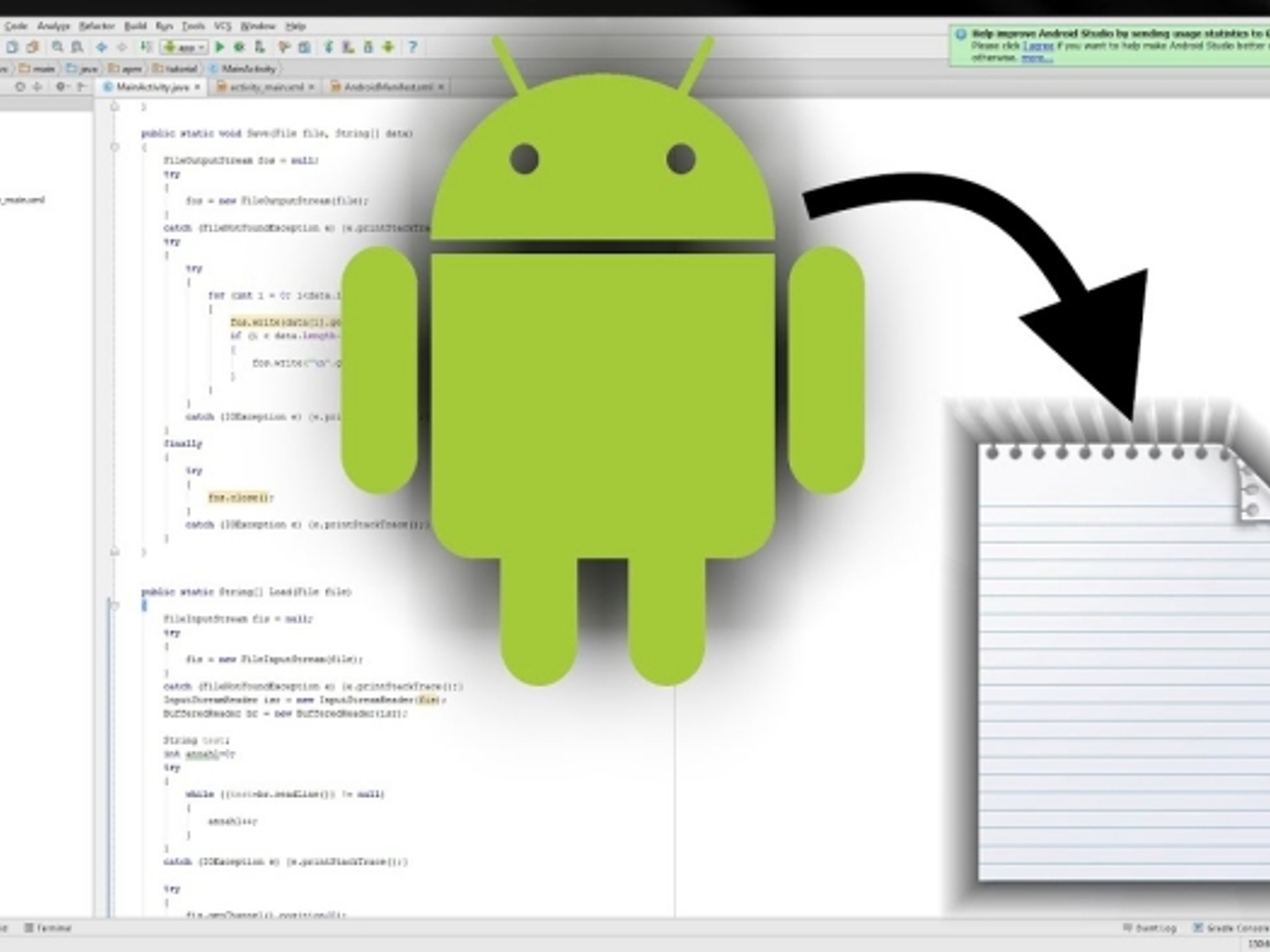The height and width of the screenshot is (952, 1270).
Task: Click the blue question mark Help icon
Action: (x=413, y=47)
